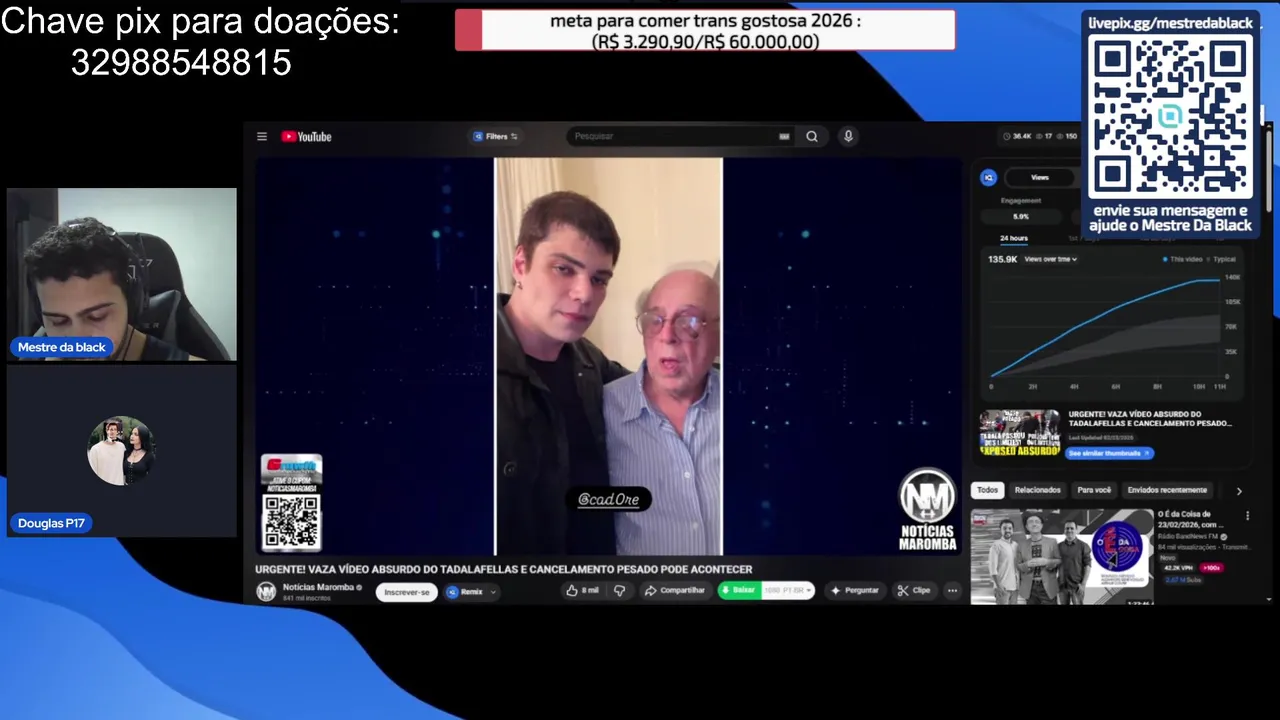Image resolution: width=1280 pixels, height=720 pixels.
Task: Open the 1080 PT-BR quality dropdown
Action: 788,591
